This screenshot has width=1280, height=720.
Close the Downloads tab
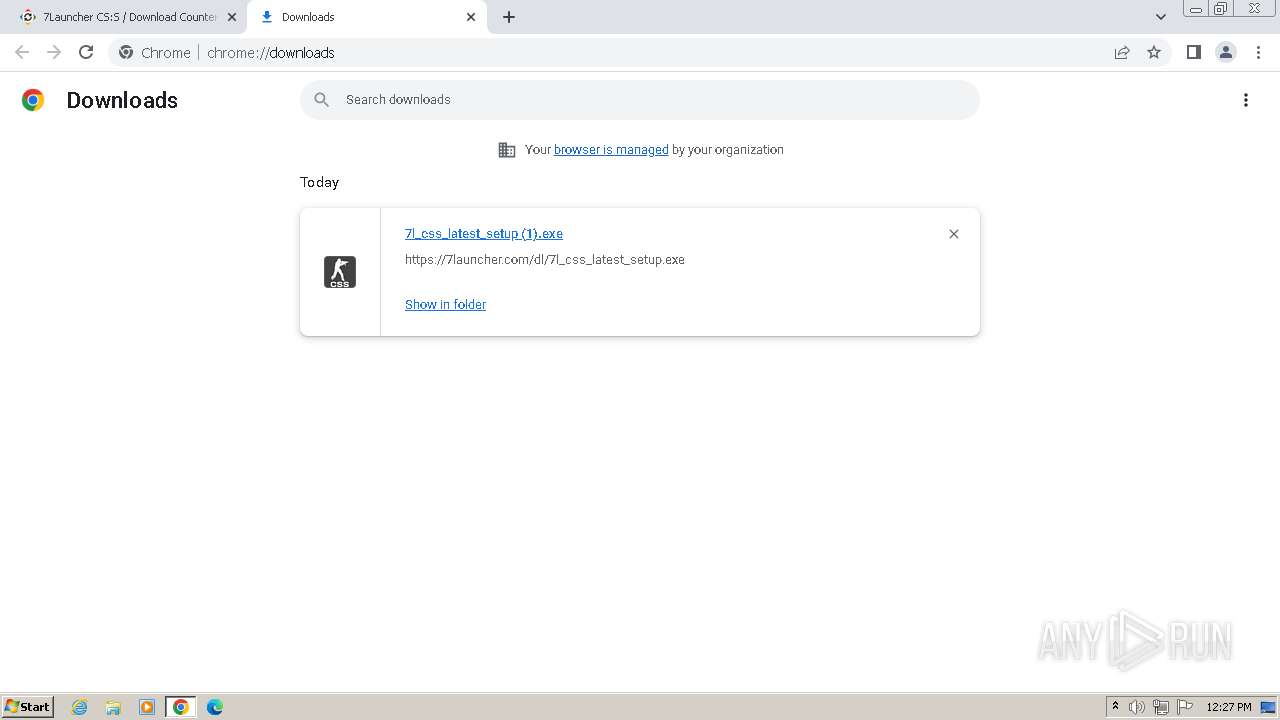(471, 17)
